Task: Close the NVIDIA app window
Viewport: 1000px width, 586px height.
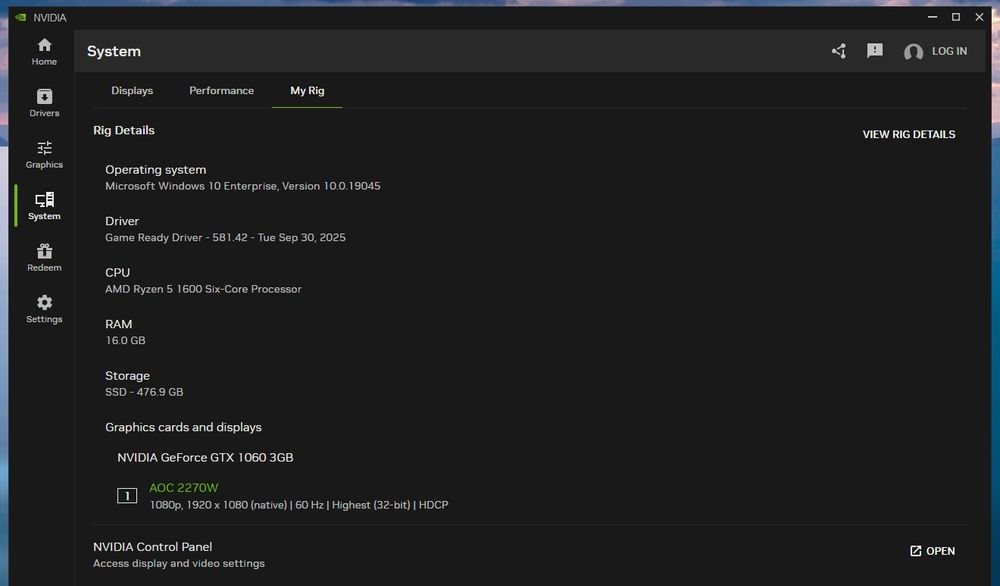Action: (980, 17)
